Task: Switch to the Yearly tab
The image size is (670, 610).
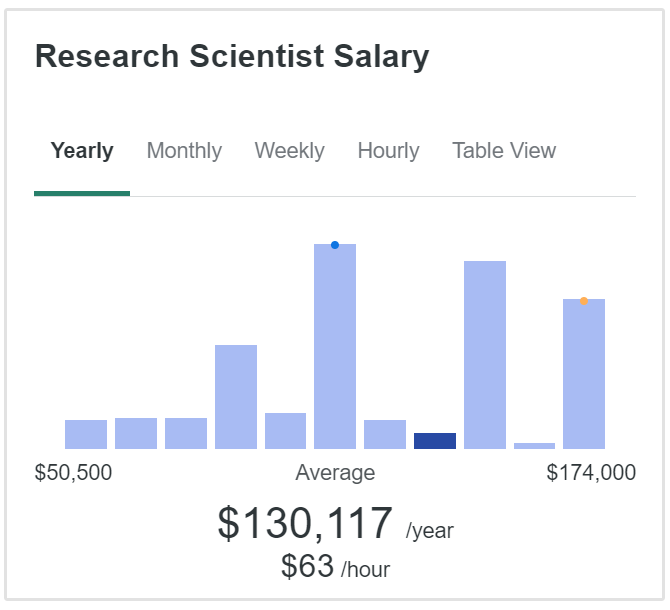Action: point(82,151)
